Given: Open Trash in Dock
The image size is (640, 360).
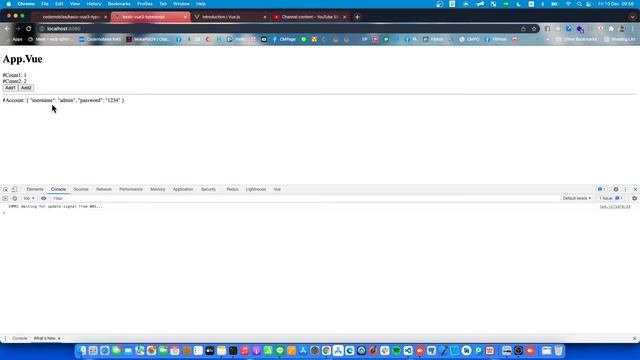Looking at the screenshot, I should tap(558, 350).
